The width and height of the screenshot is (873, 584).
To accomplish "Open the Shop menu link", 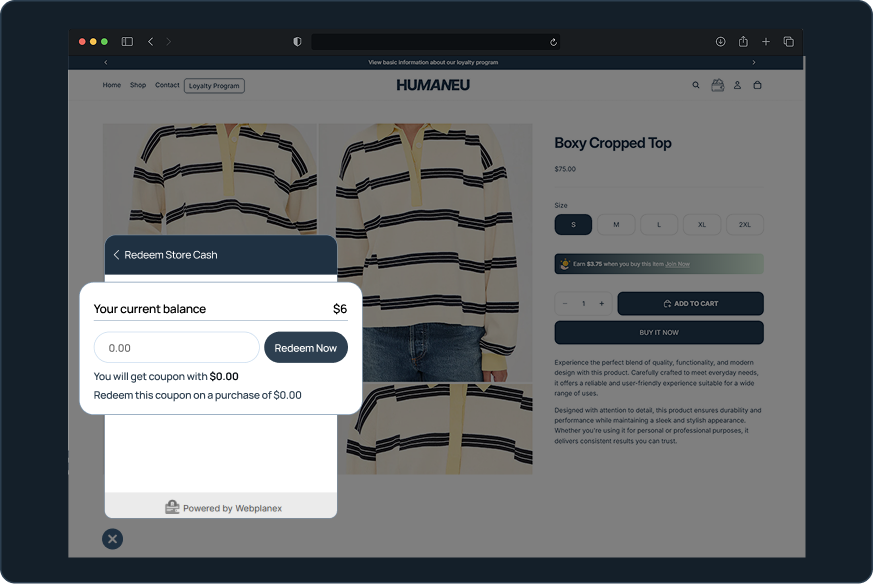I will [x=138, y=85].
